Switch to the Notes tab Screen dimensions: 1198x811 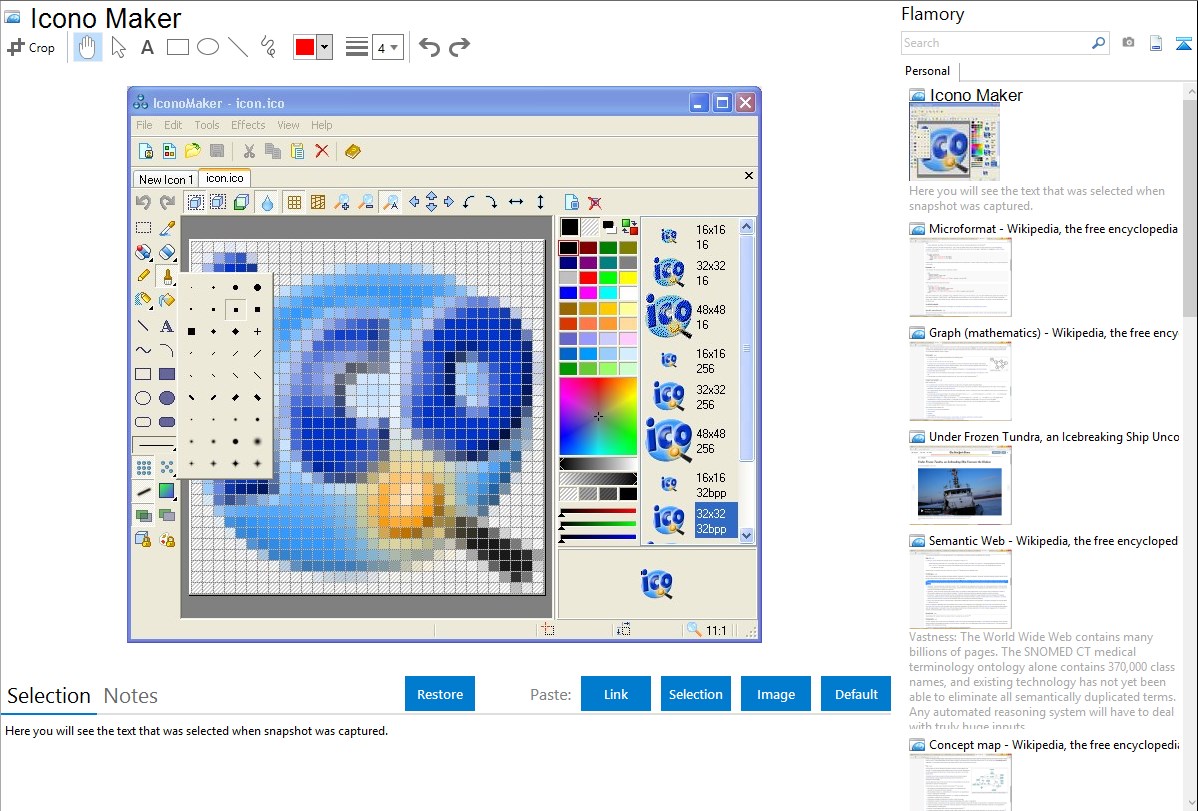click(130, 696)
